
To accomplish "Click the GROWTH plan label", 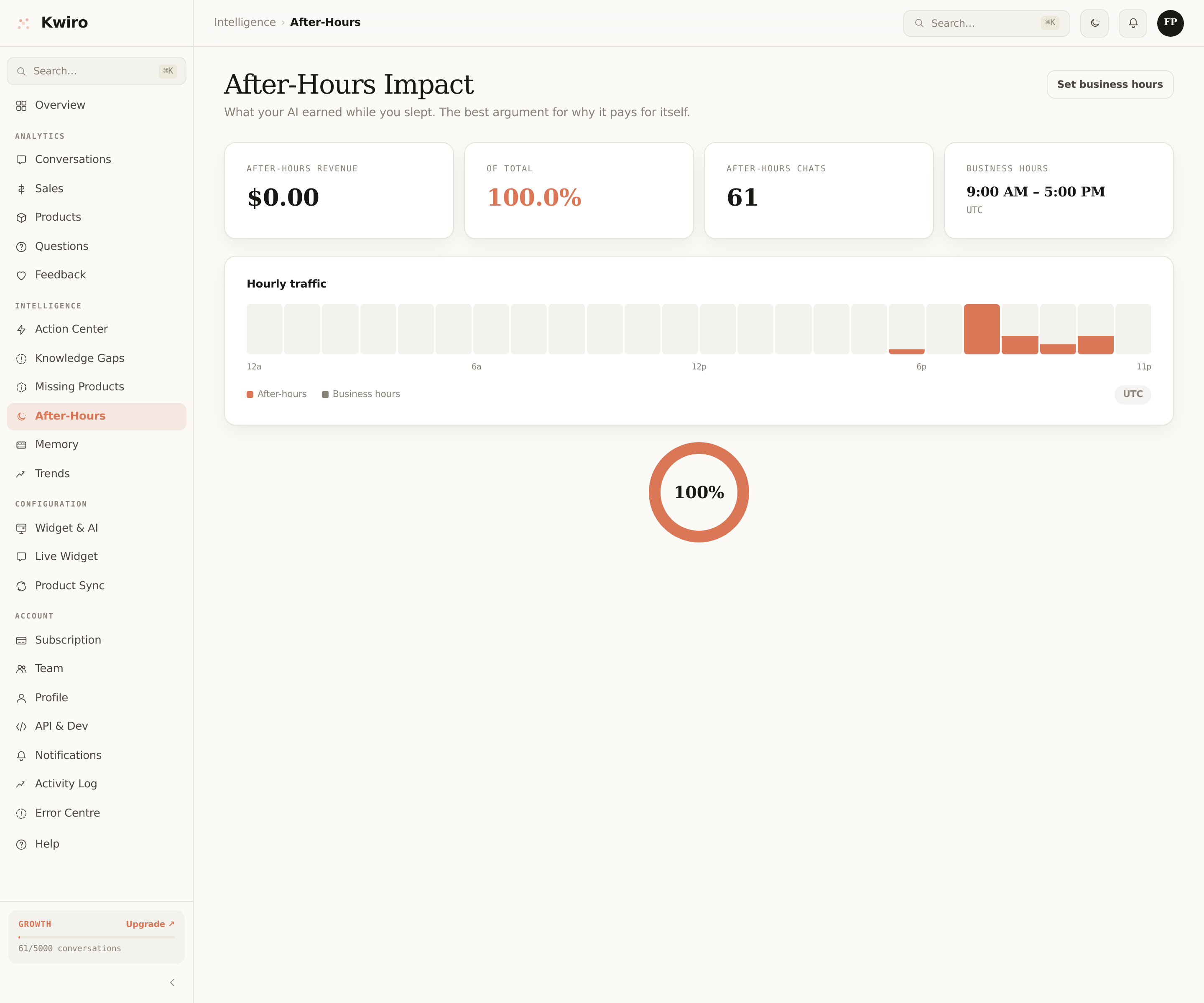I will click(x=34, y=924).
